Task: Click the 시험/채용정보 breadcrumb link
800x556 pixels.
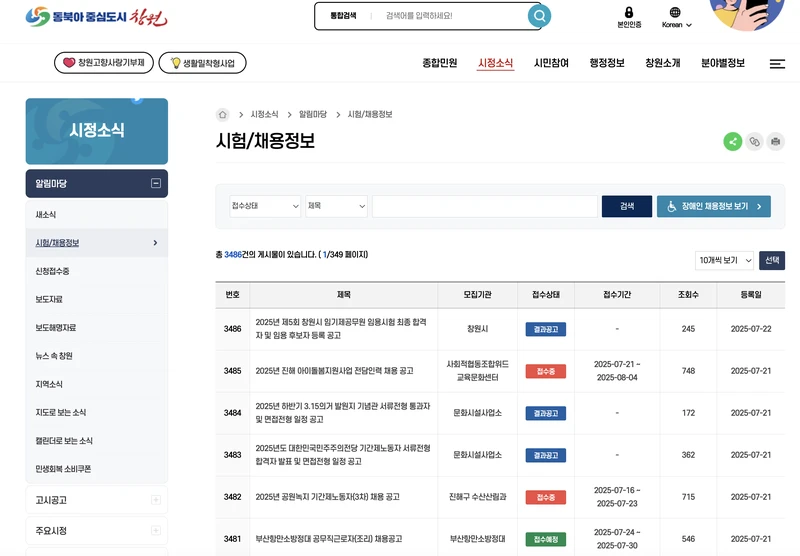Action: click(370, 114)
